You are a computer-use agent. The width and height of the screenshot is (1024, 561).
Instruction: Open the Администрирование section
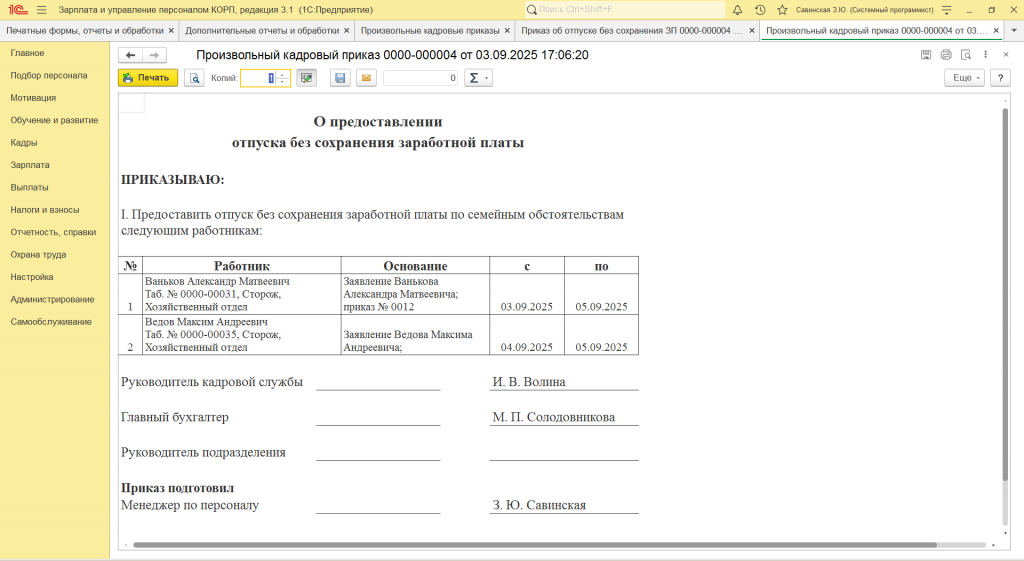(x=52, y=300)
